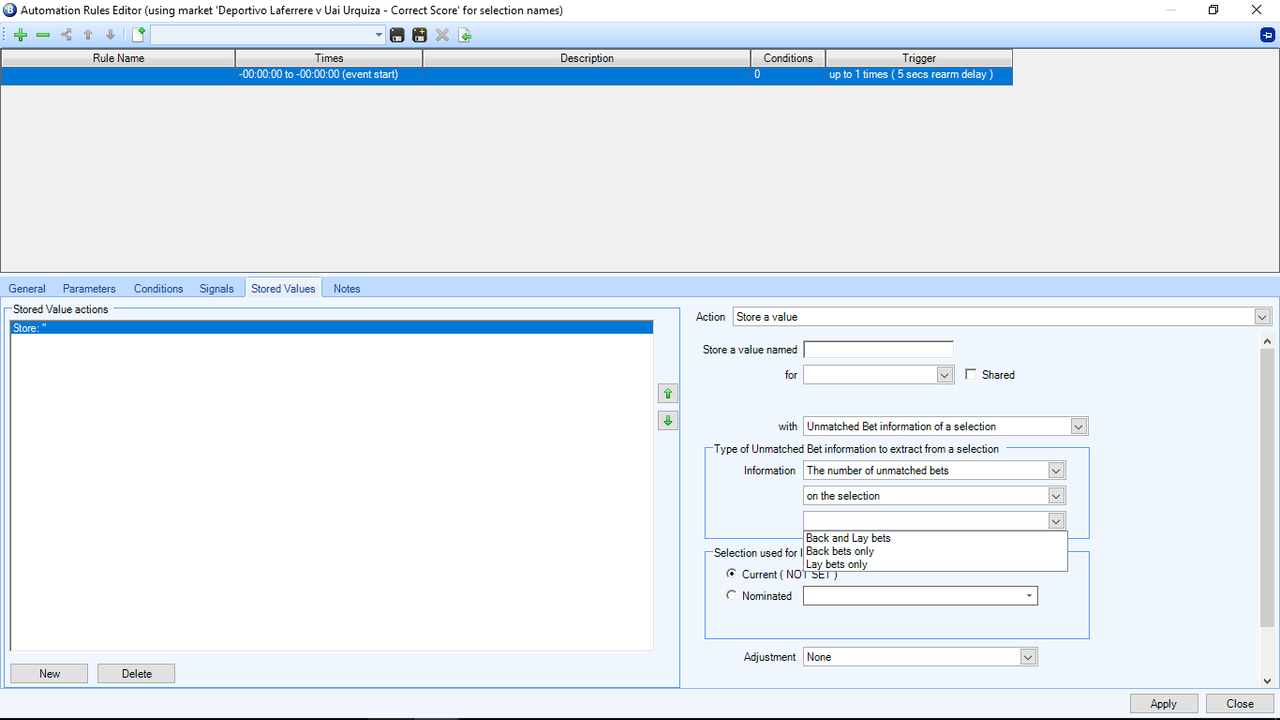Viewport: 1280px width, 720px height.
Task: Remove rule using green minus icon
Action: pyautogui.click(x=43, y=35)
